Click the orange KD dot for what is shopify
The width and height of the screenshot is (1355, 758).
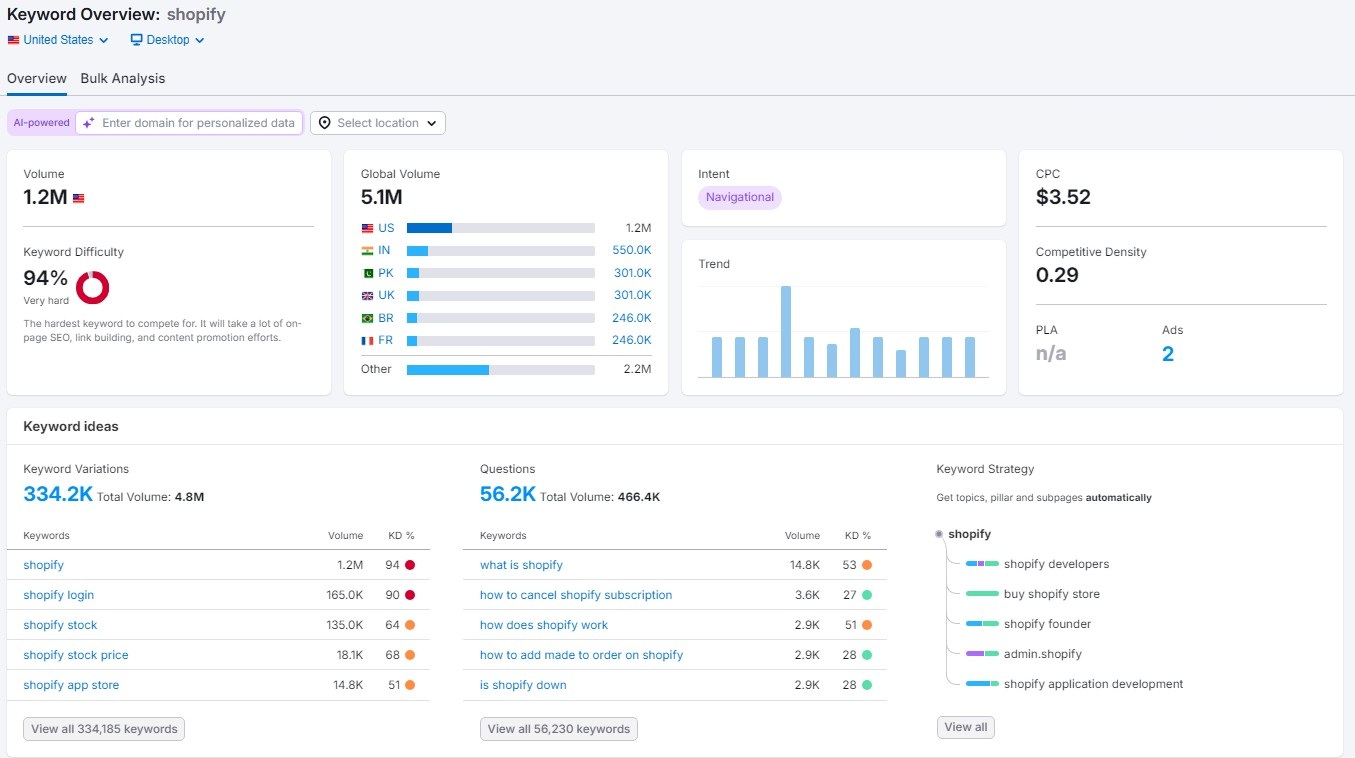pos(867,565)
